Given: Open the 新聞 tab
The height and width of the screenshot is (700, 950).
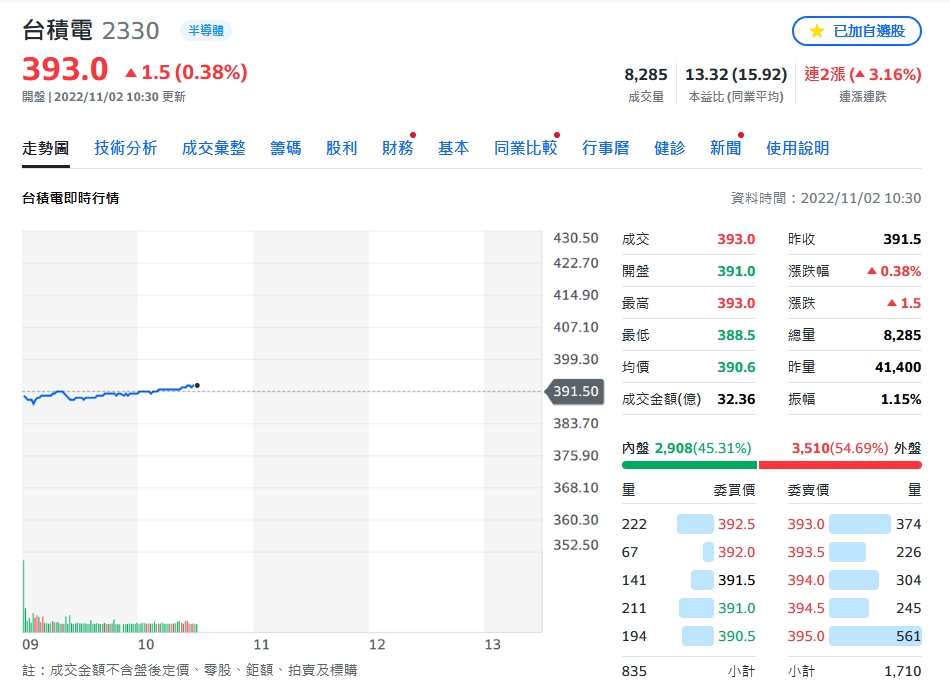Looking at the screenshot, I should click(725, 148).
